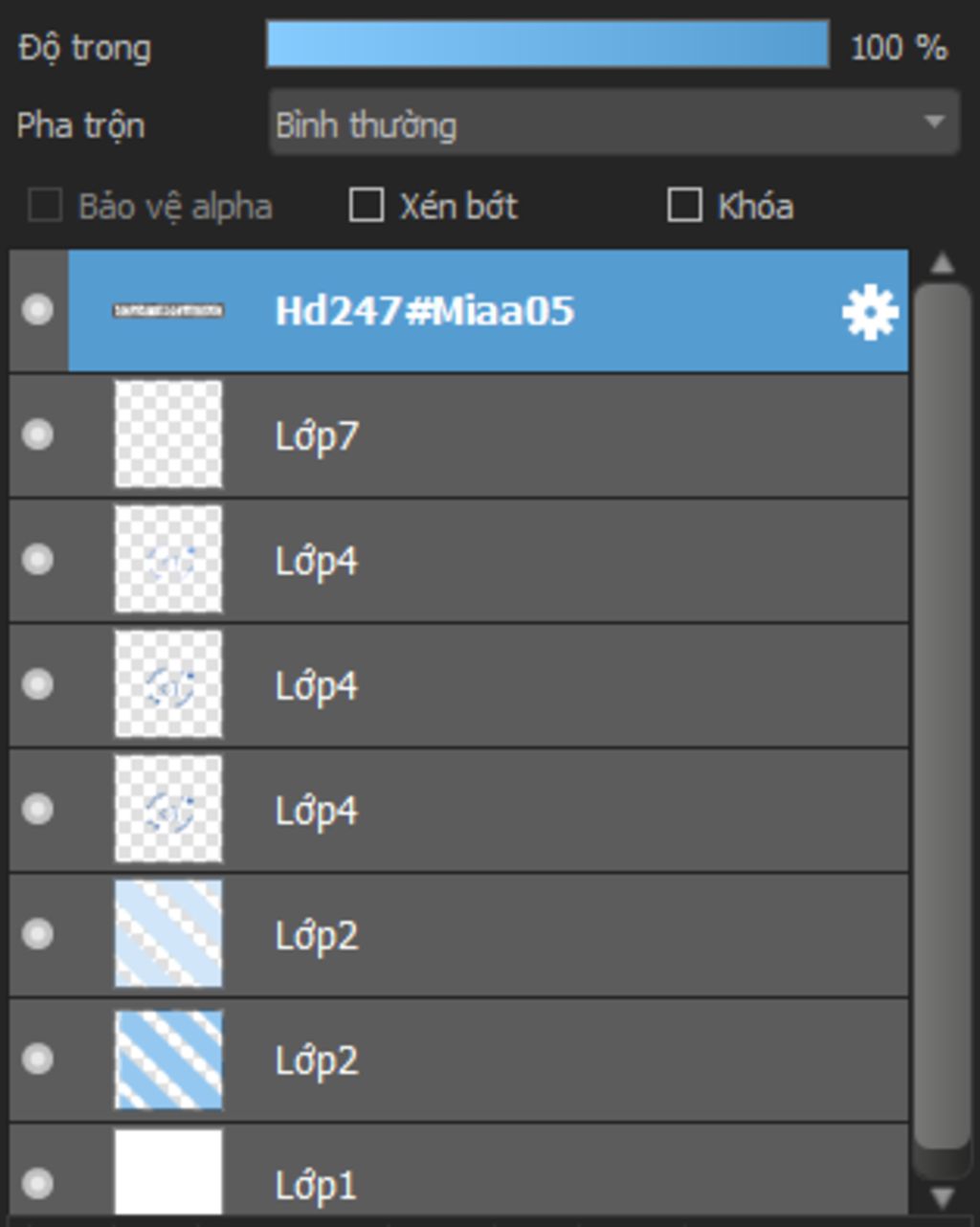The image size is (980, 1227).
Task: Click the Độ trong opacity slider bar
Action: pos(547,45)
